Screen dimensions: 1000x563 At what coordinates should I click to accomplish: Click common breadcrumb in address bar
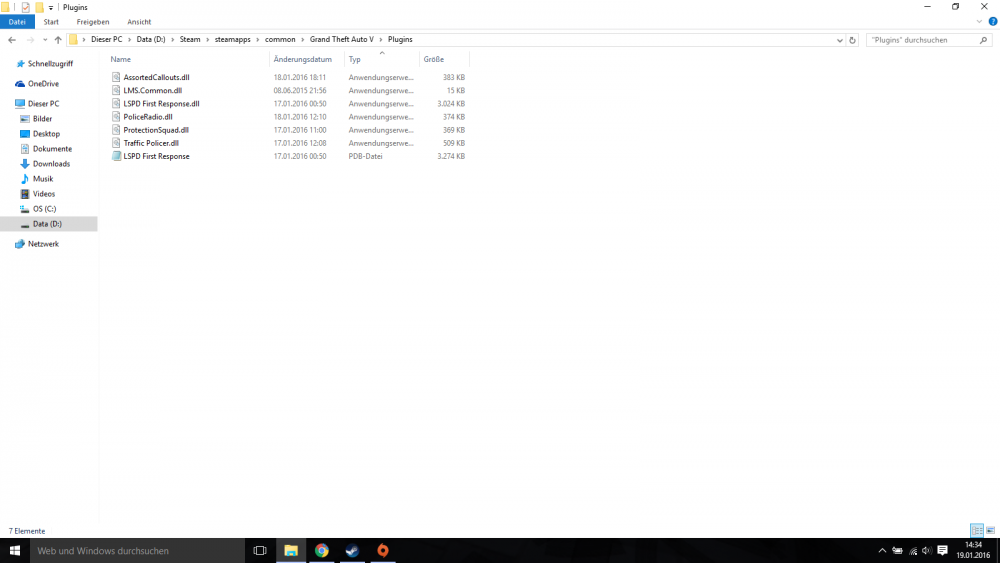tap(280, 40)
